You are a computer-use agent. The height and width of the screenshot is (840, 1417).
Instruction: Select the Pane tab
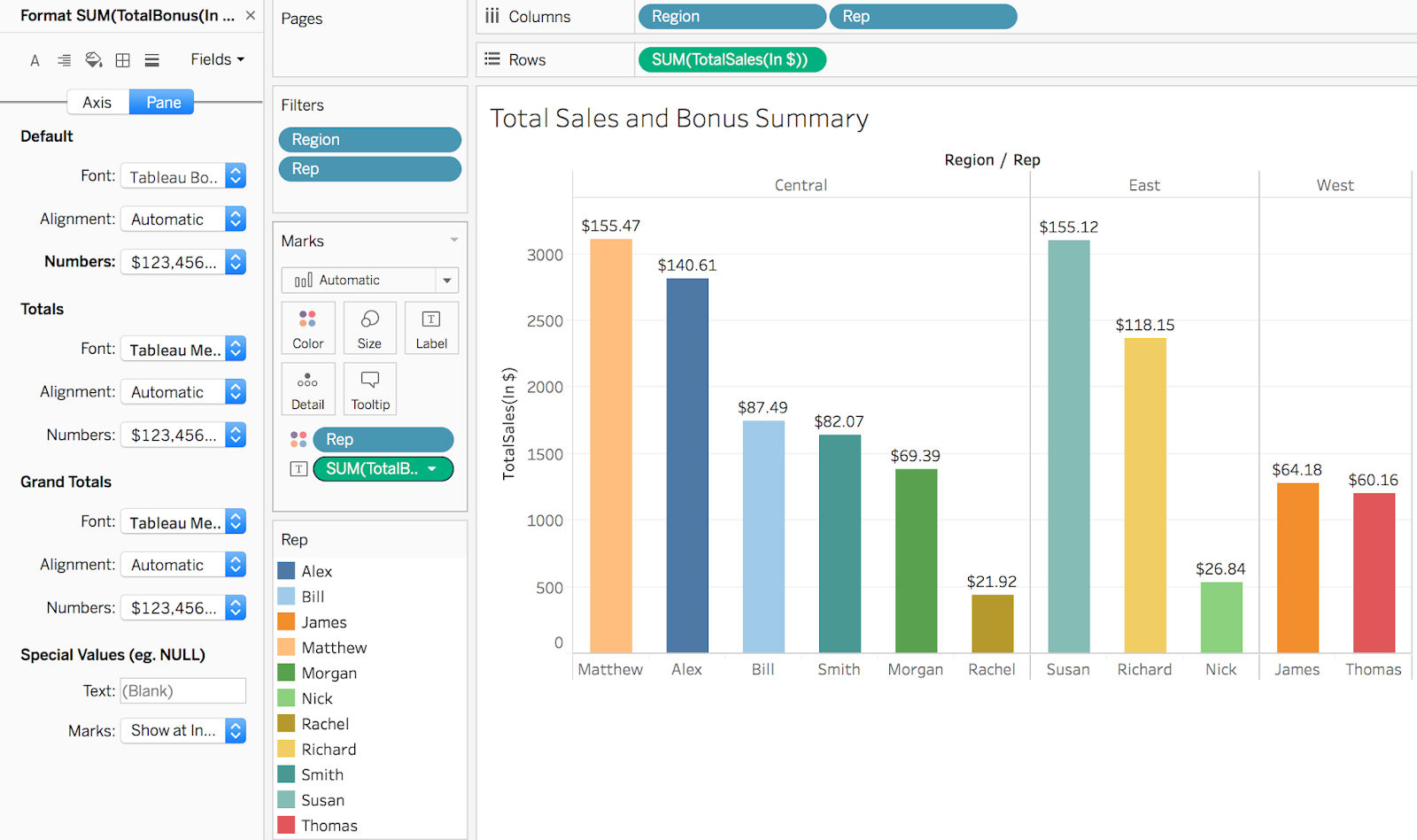click(161, 101)
